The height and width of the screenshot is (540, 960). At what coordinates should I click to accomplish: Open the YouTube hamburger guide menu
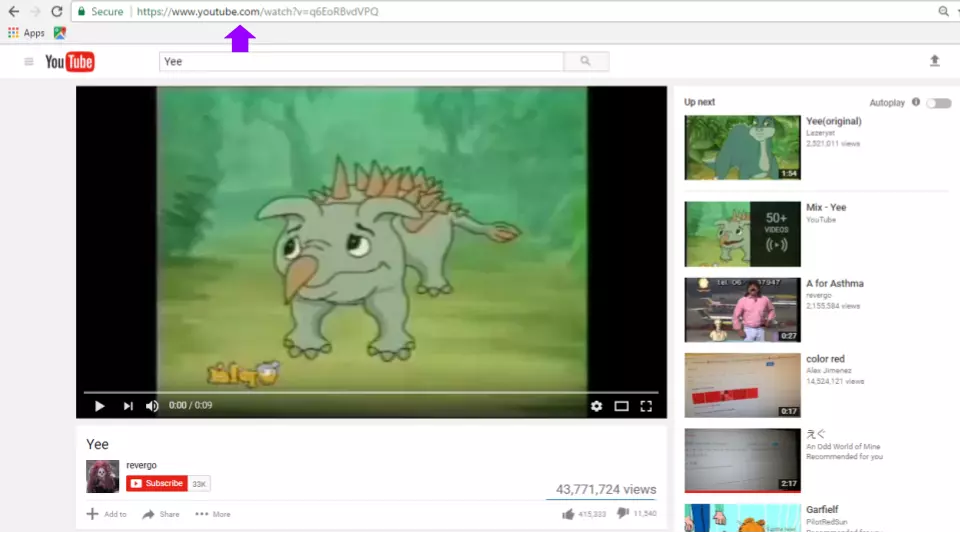pos(29,61)
